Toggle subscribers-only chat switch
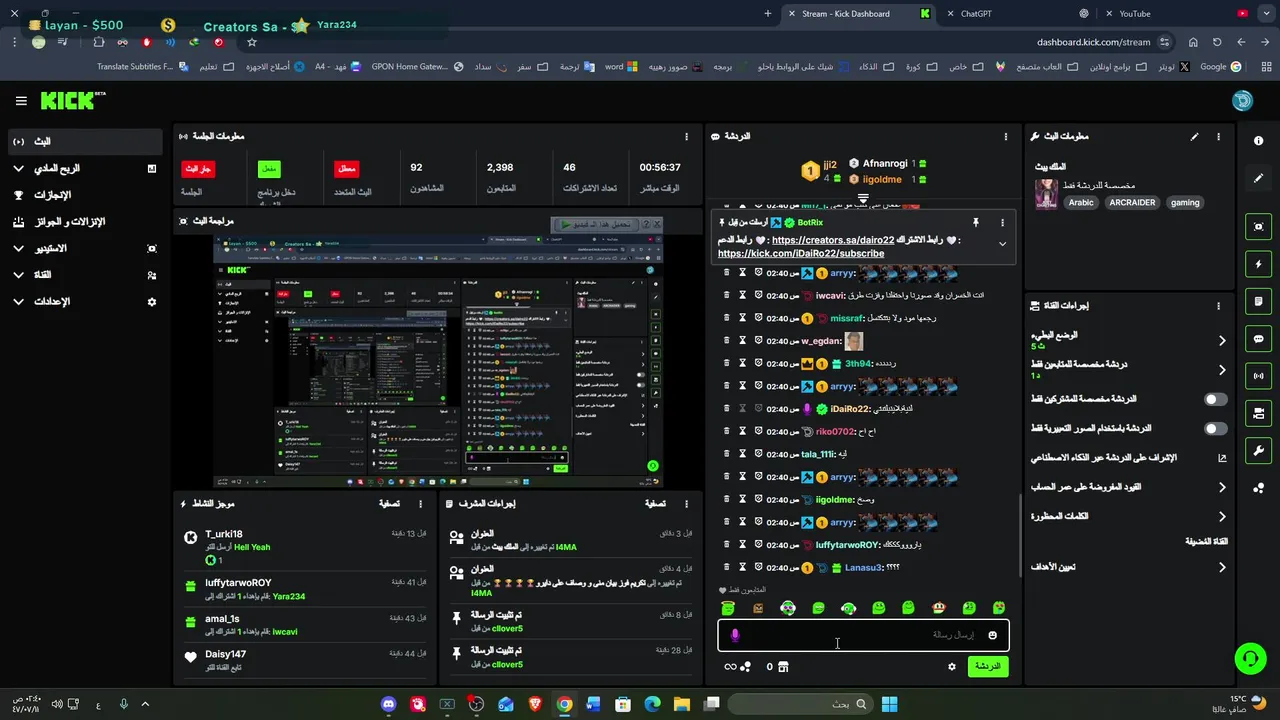 (1215, 399)
